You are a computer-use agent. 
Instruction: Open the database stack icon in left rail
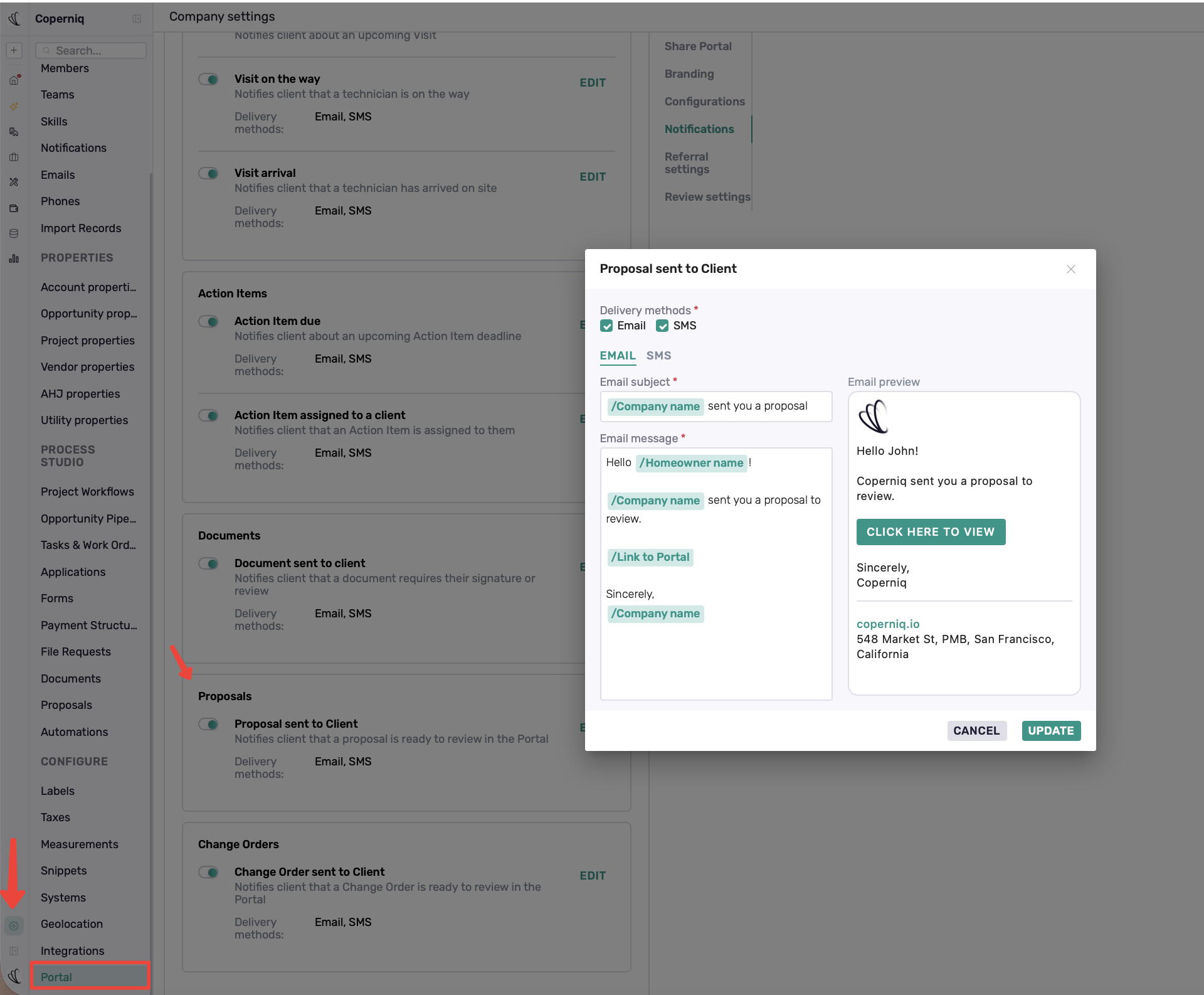pyautogui.click(x=14, y=233)
